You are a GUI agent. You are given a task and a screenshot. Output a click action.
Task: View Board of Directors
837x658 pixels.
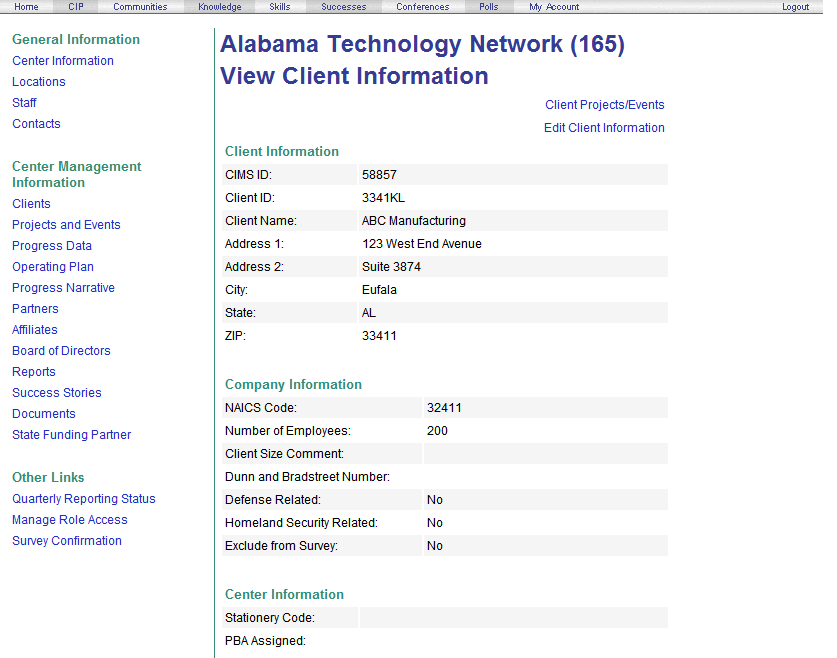click(61, 351)
